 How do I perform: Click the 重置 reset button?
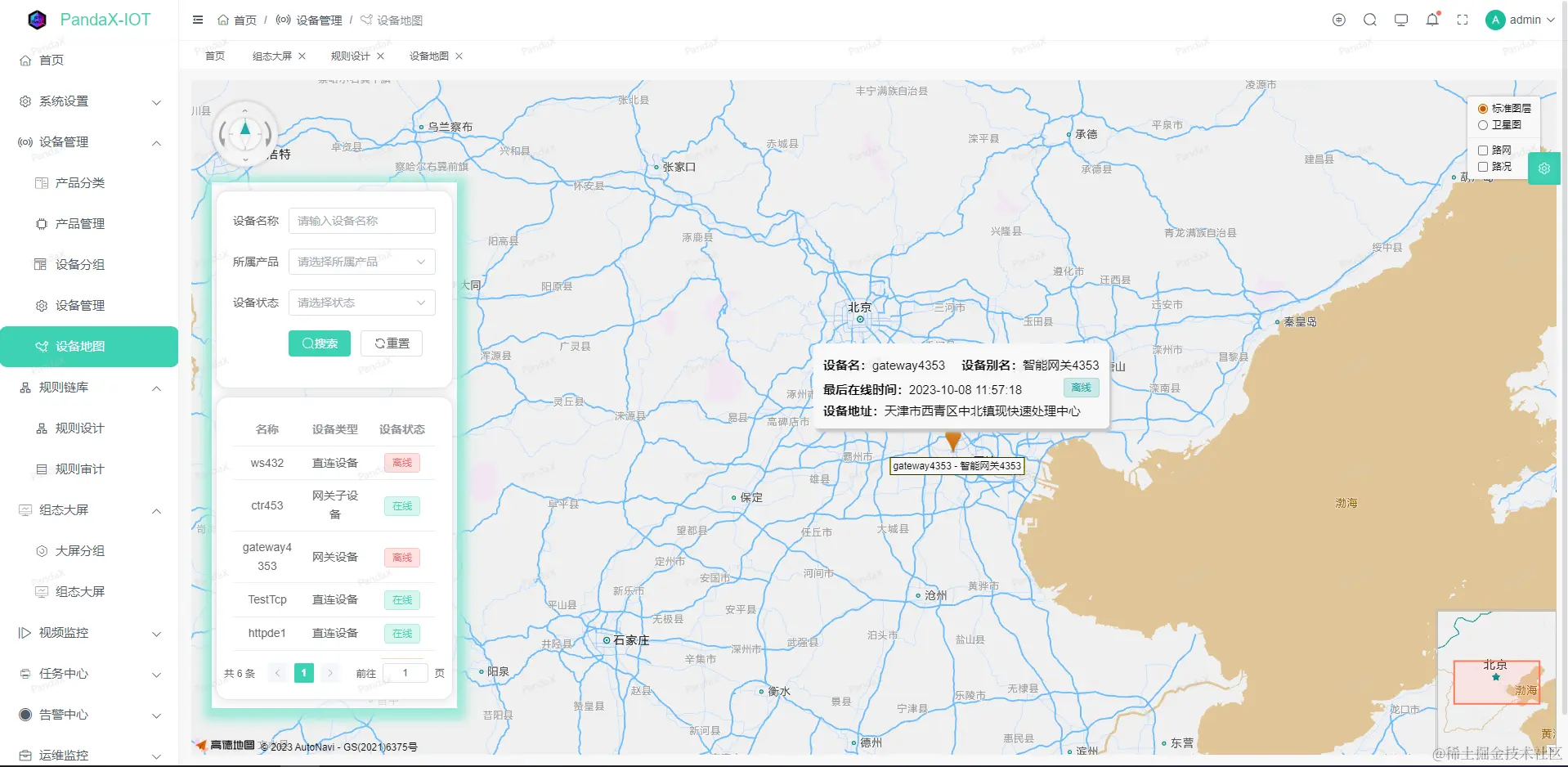392,343
